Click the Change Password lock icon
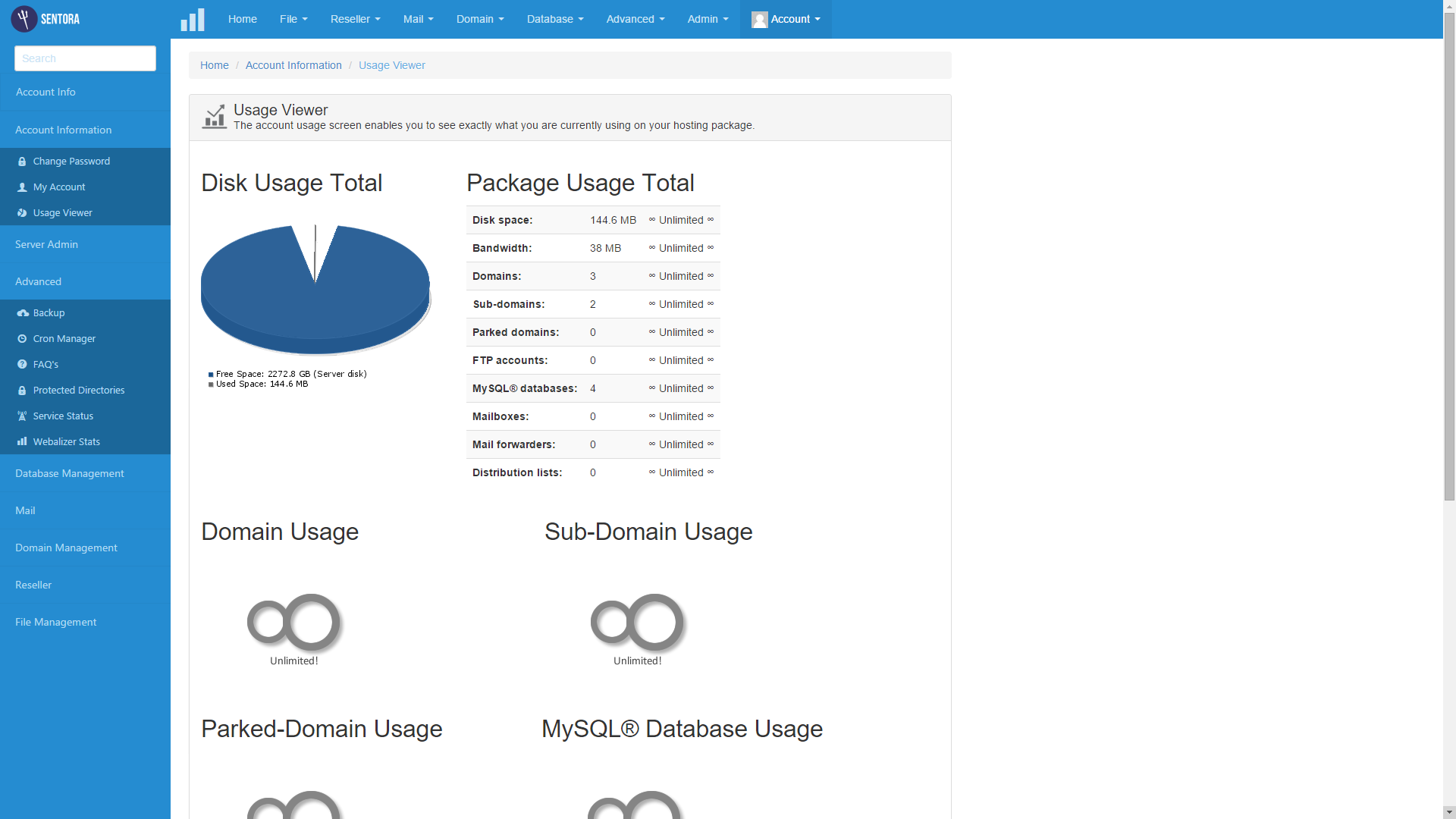 (x=22, y=162)
